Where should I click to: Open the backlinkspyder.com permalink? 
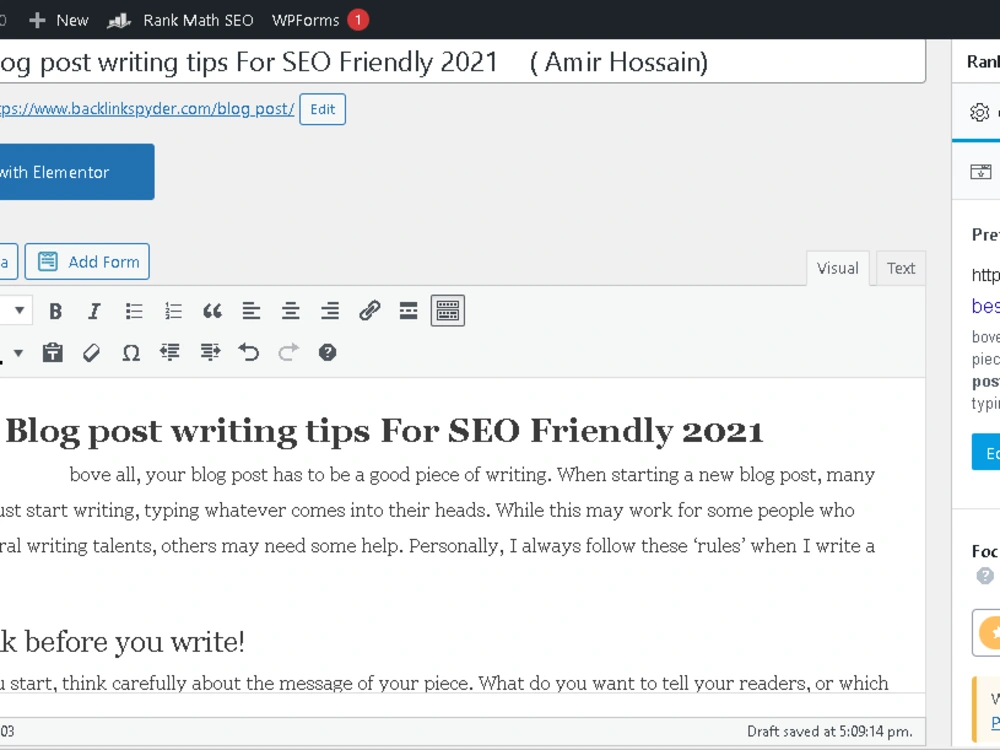point(147,109)
